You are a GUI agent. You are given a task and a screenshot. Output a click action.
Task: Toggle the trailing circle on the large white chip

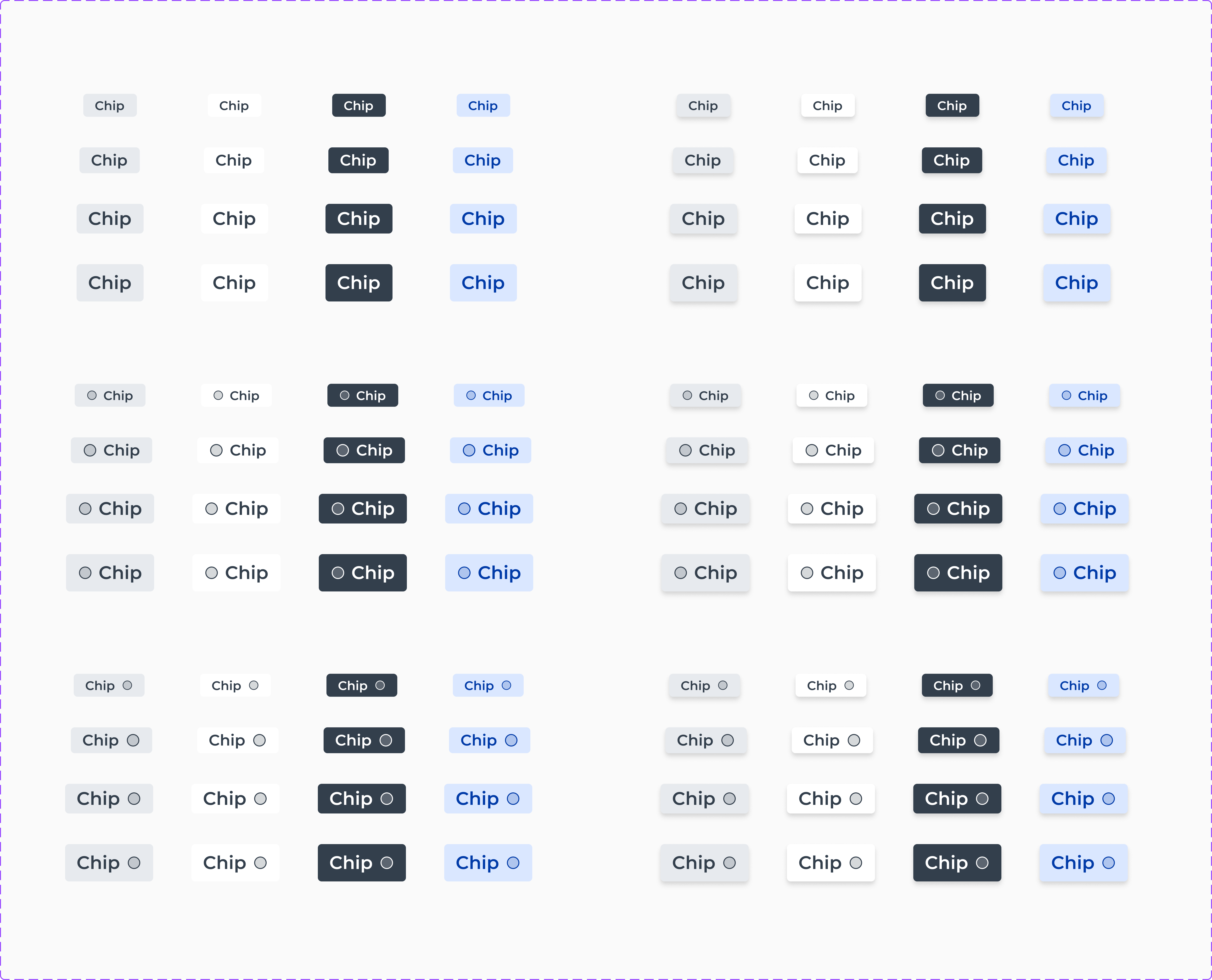click(261, 799)
